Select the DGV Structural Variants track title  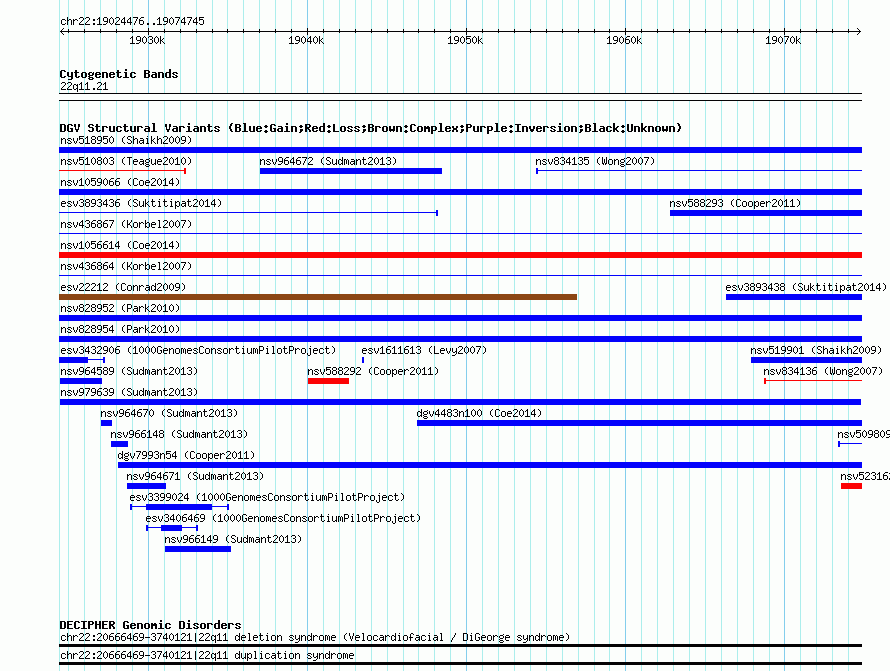click(371, 128)
